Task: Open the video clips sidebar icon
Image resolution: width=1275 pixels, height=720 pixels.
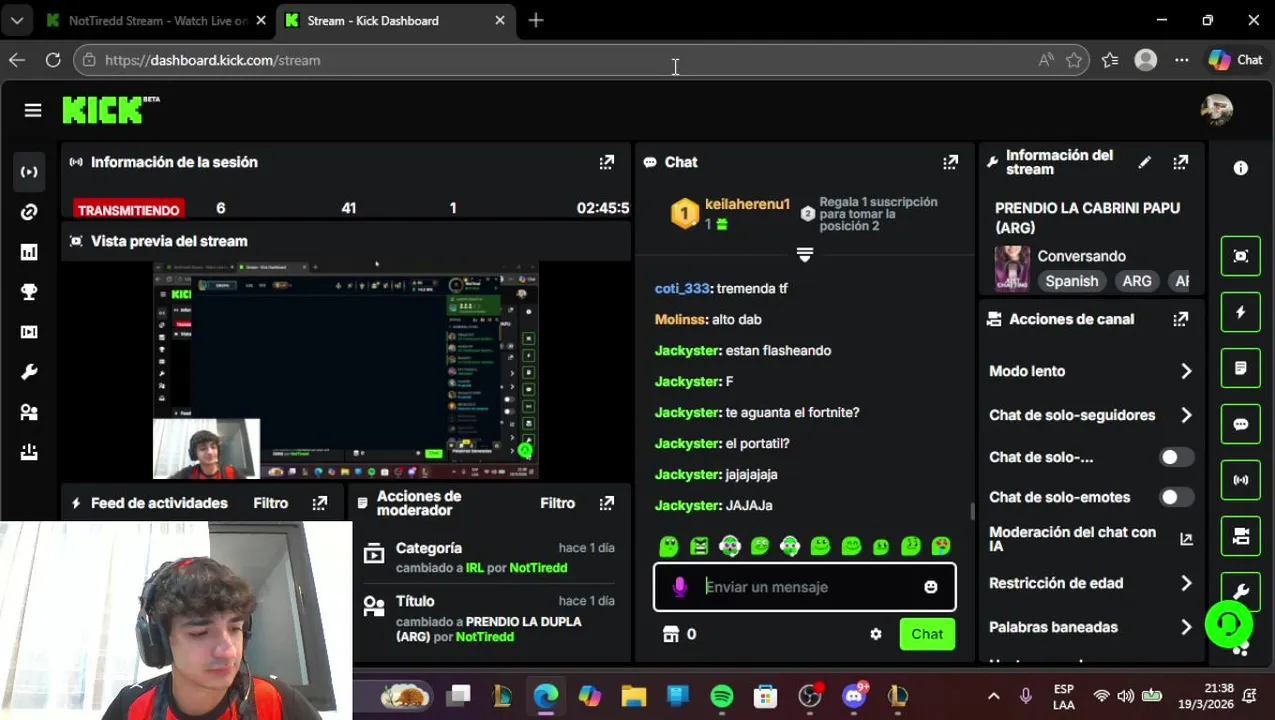Action: coord(29,332)
